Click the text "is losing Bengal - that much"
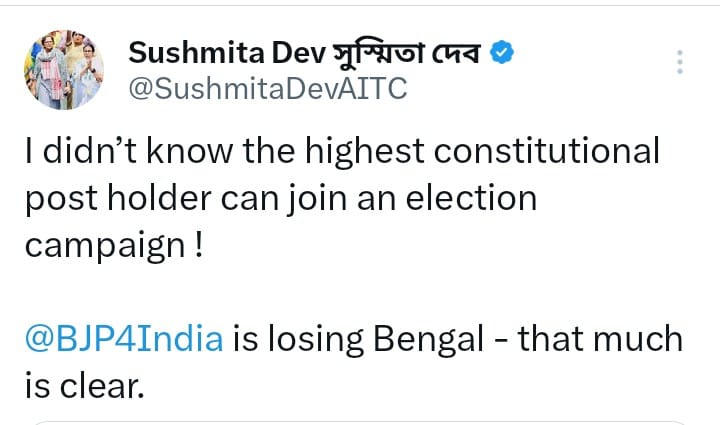Image resolution: width=720 pixels, height=425 pixels. point(458,338)
